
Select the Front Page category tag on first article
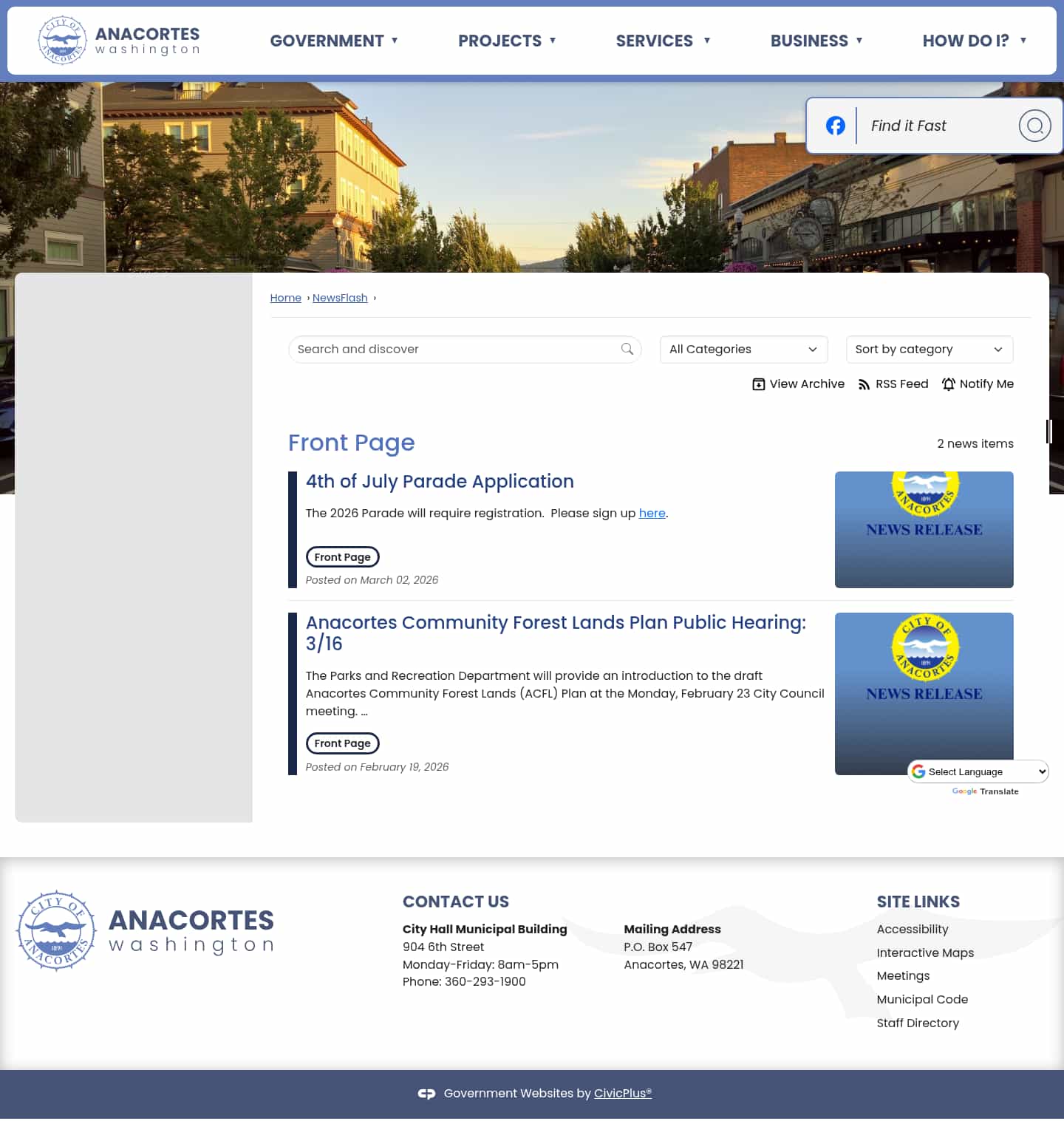click(342, 556)
